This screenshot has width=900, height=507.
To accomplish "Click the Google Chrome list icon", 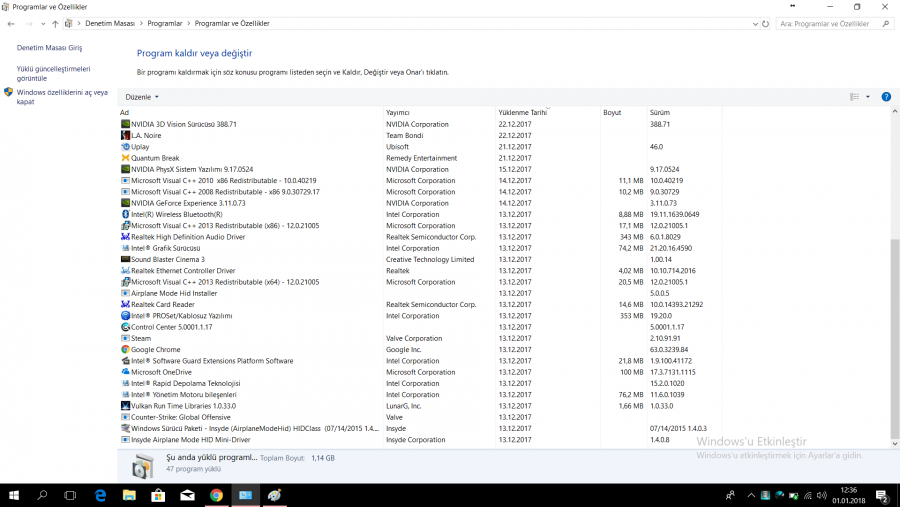I will pyautogui.click(x=125, y=350).
